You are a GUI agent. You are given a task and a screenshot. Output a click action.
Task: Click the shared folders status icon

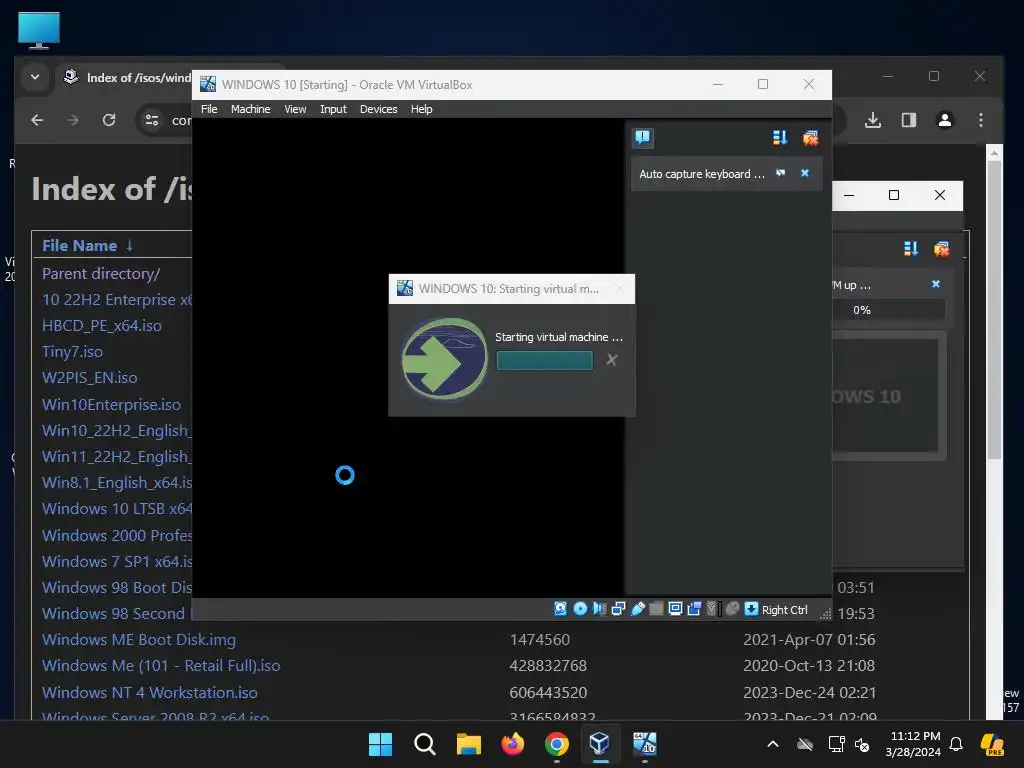[656, 609]
